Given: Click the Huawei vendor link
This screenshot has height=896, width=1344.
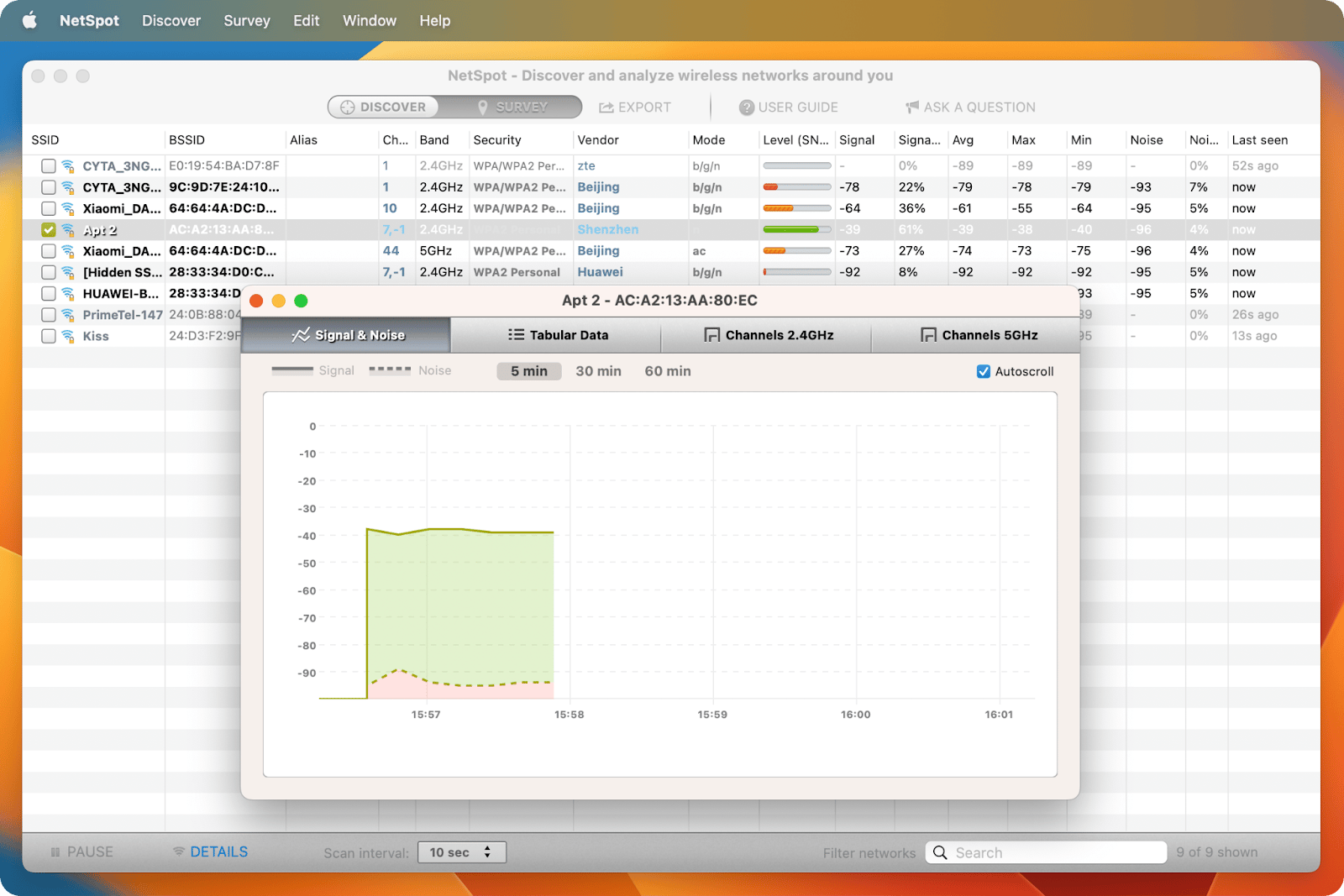Looking at the screenshot, I should click(x=601, y=272).
